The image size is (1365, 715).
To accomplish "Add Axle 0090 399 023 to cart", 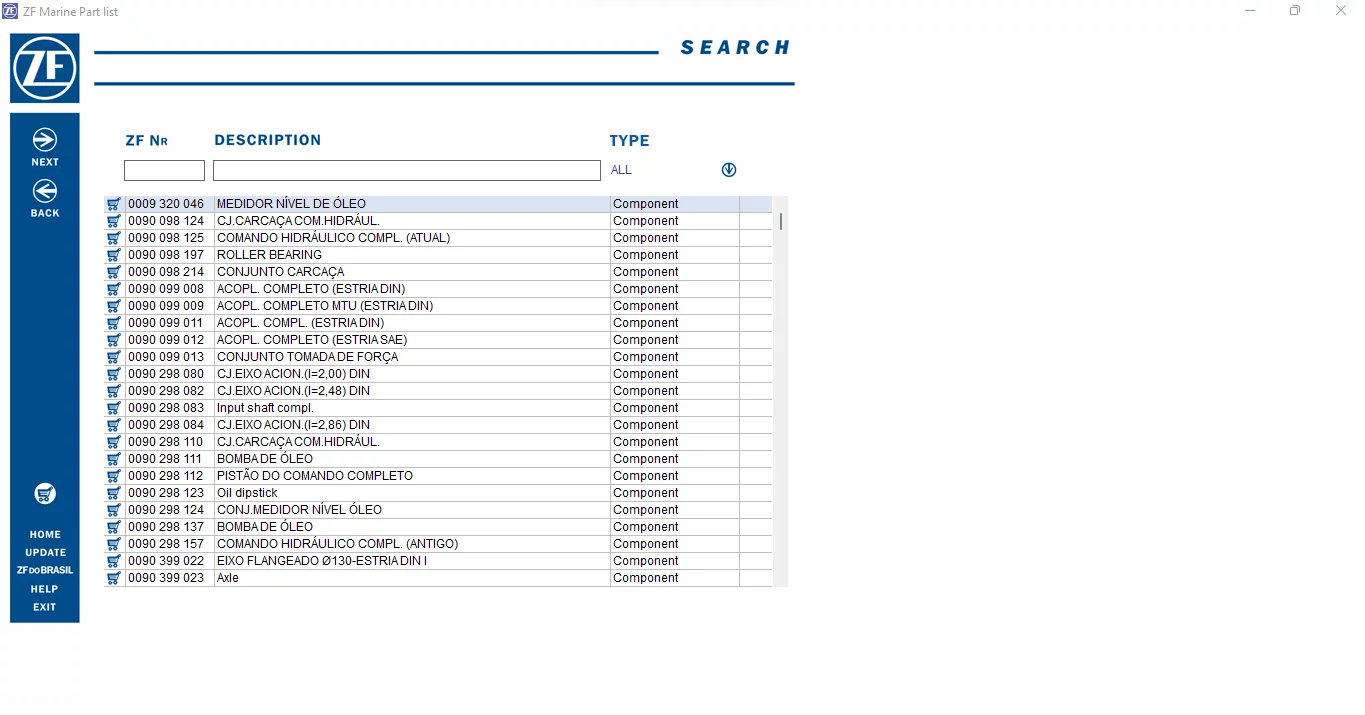I will 114,578.
